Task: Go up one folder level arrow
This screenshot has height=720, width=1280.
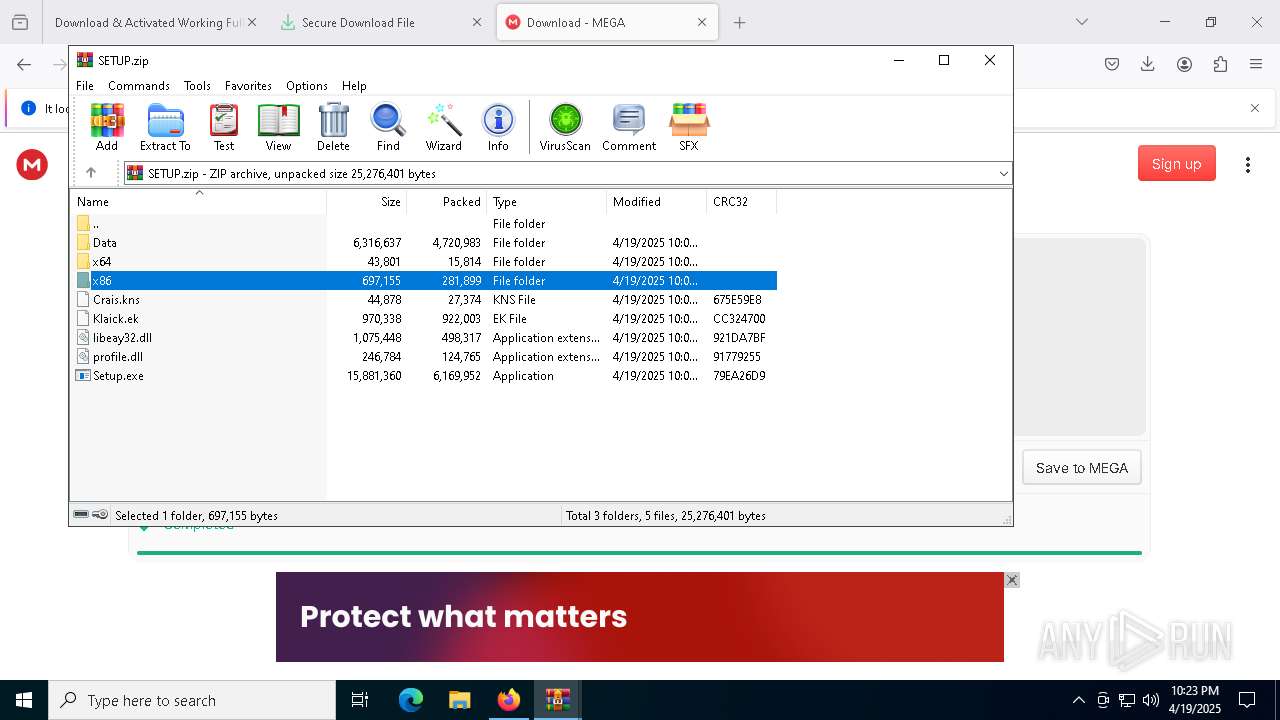Action: 91,173
